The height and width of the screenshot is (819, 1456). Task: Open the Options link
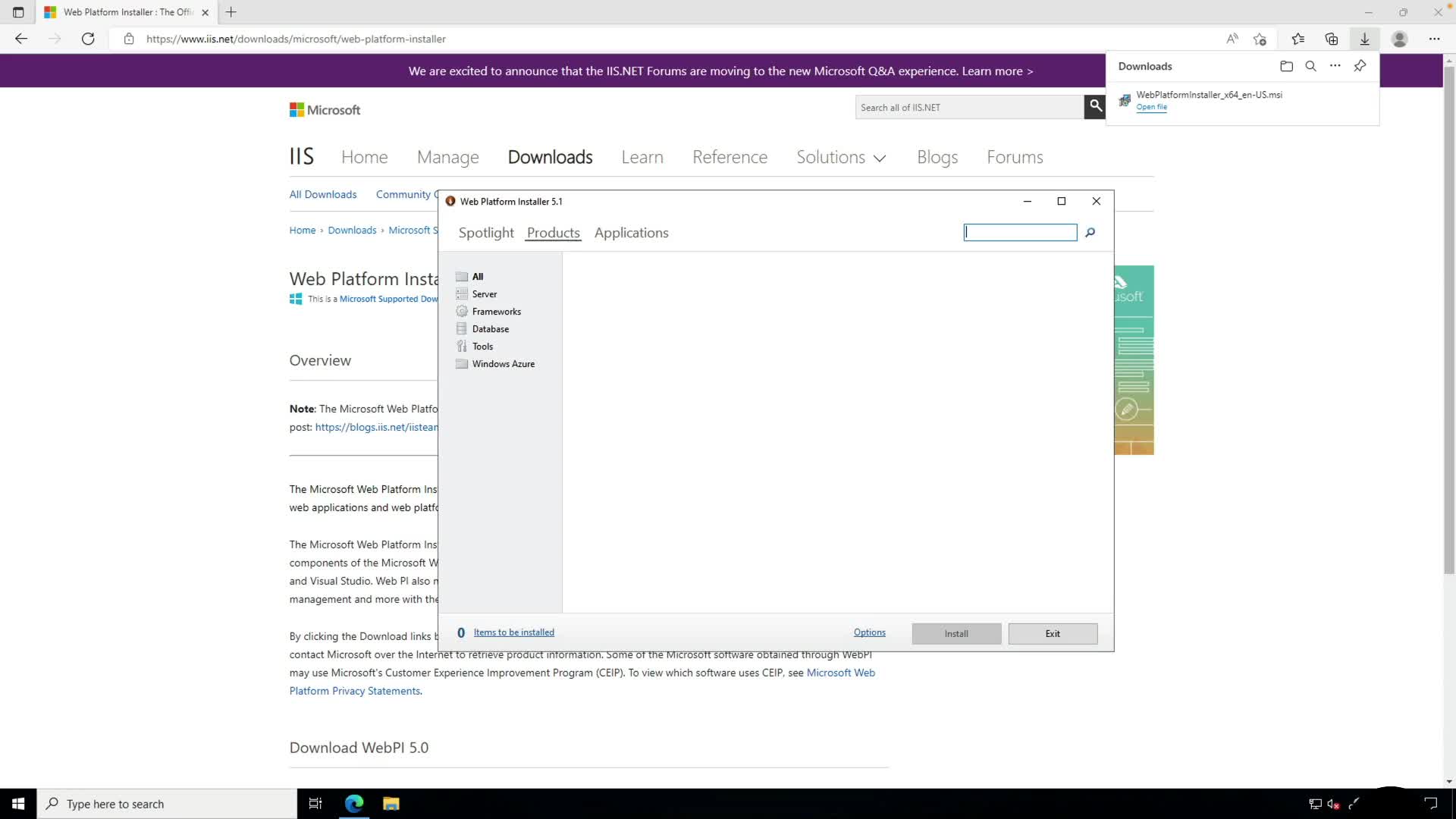[869, 632]
